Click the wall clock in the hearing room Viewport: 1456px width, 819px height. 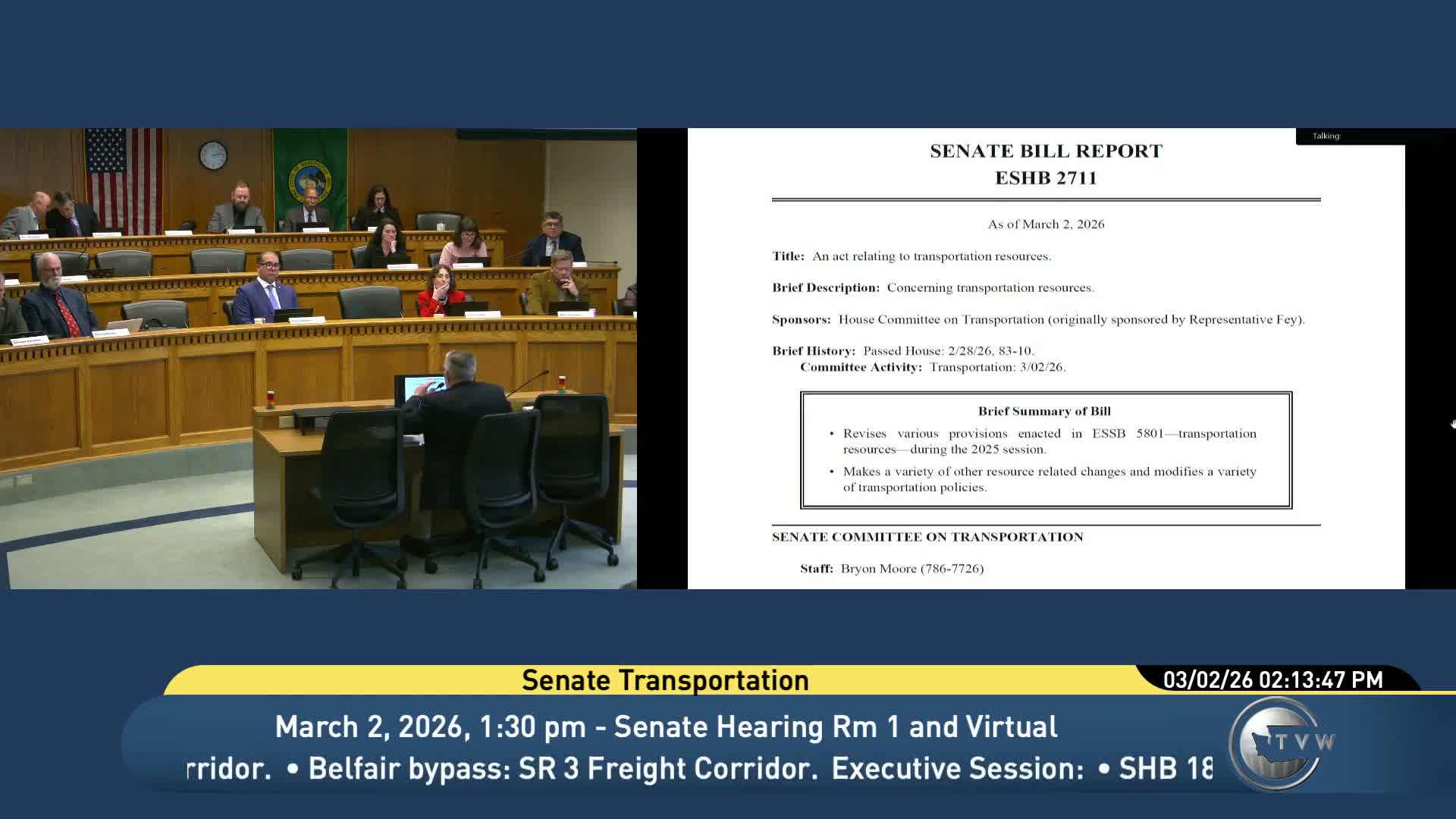(x=213, y=155)
